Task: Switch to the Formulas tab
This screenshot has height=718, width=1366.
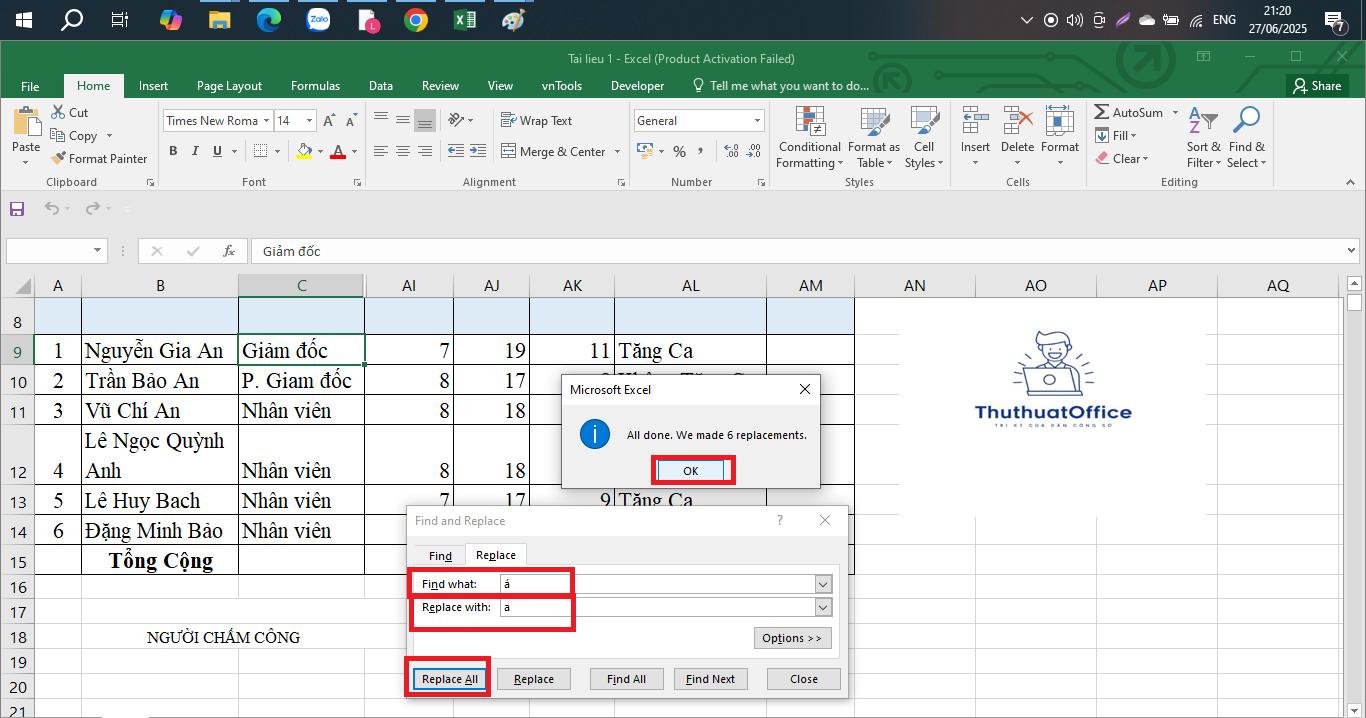Action: (315, 86)
